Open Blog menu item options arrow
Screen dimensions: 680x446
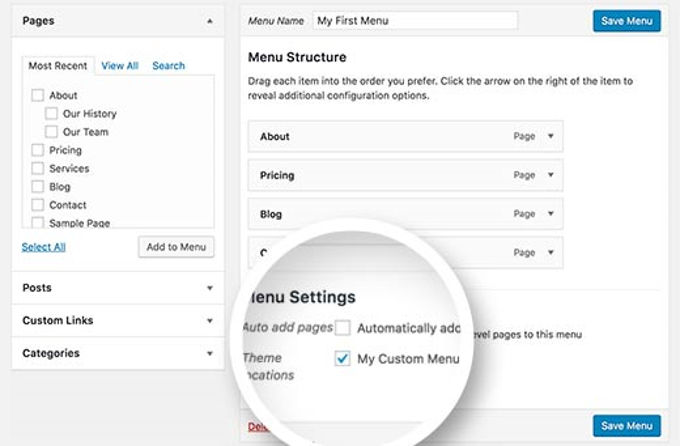point(550,214)
